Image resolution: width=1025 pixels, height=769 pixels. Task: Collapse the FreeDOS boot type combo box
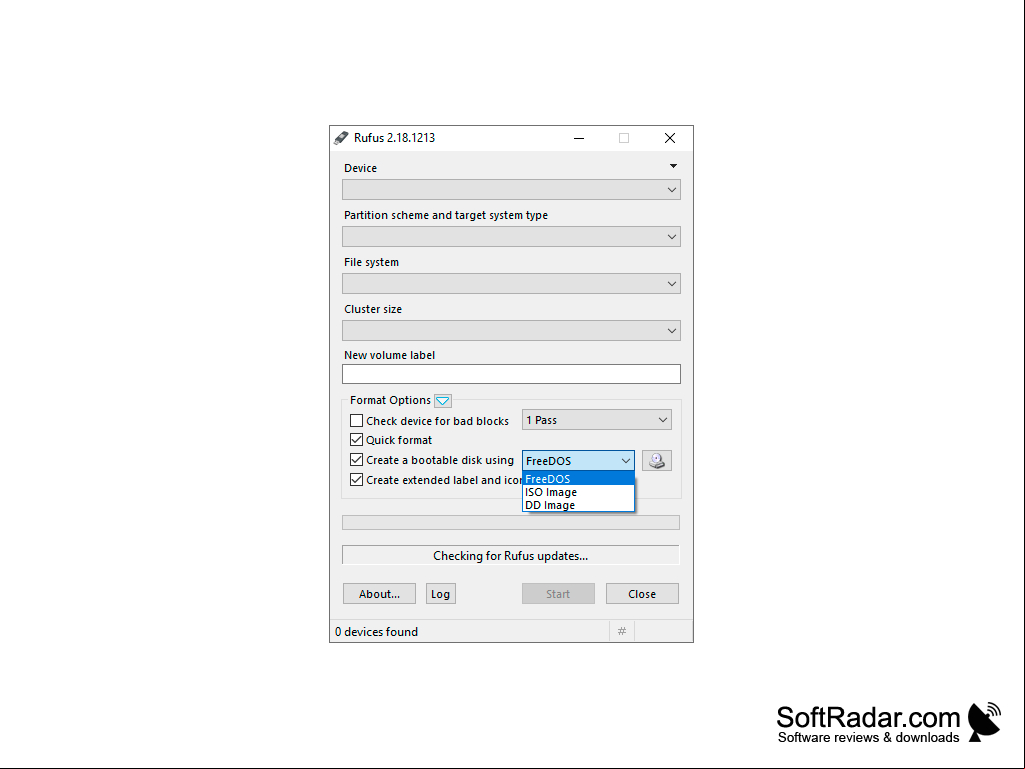point(579,460)
